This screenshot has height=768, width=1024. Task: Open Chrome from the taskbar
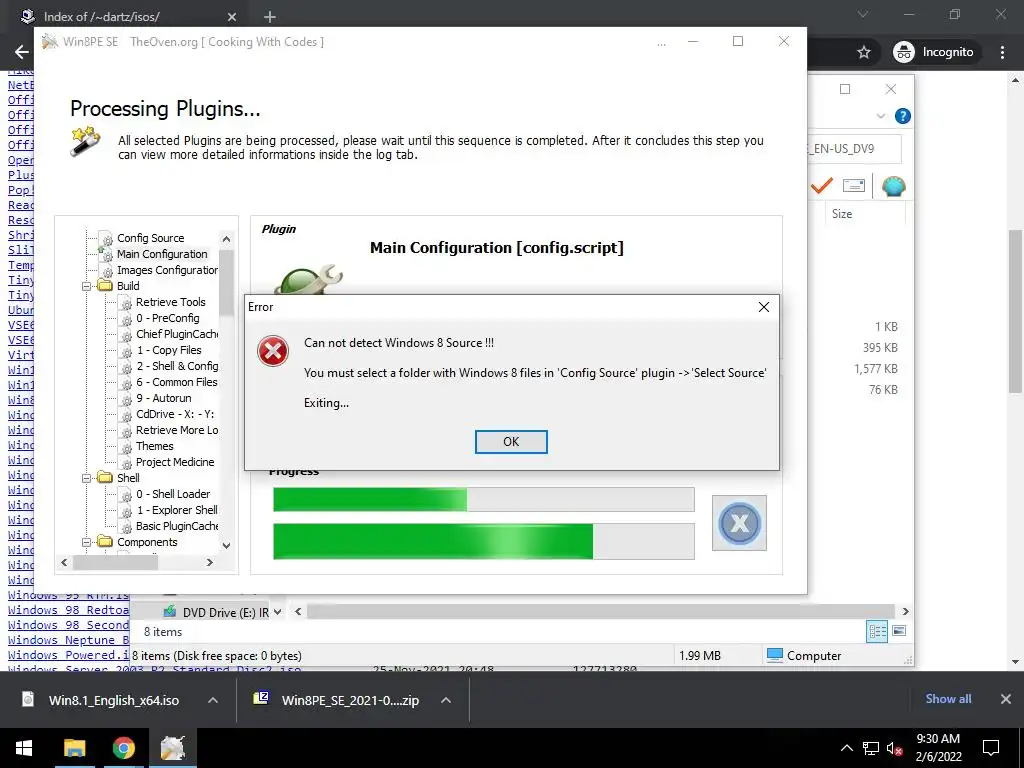[x=123, y=748]
